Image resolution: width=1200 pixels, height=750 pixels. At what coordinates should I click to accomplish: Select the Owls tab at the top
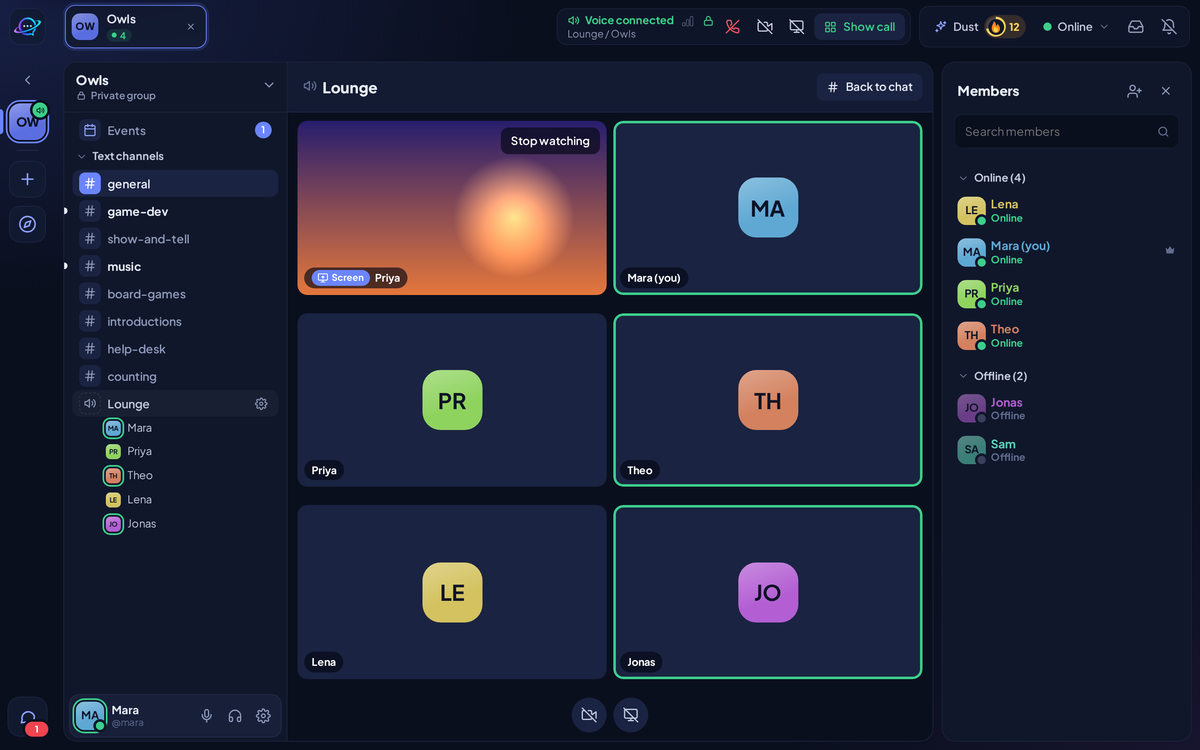click(136, 27)
